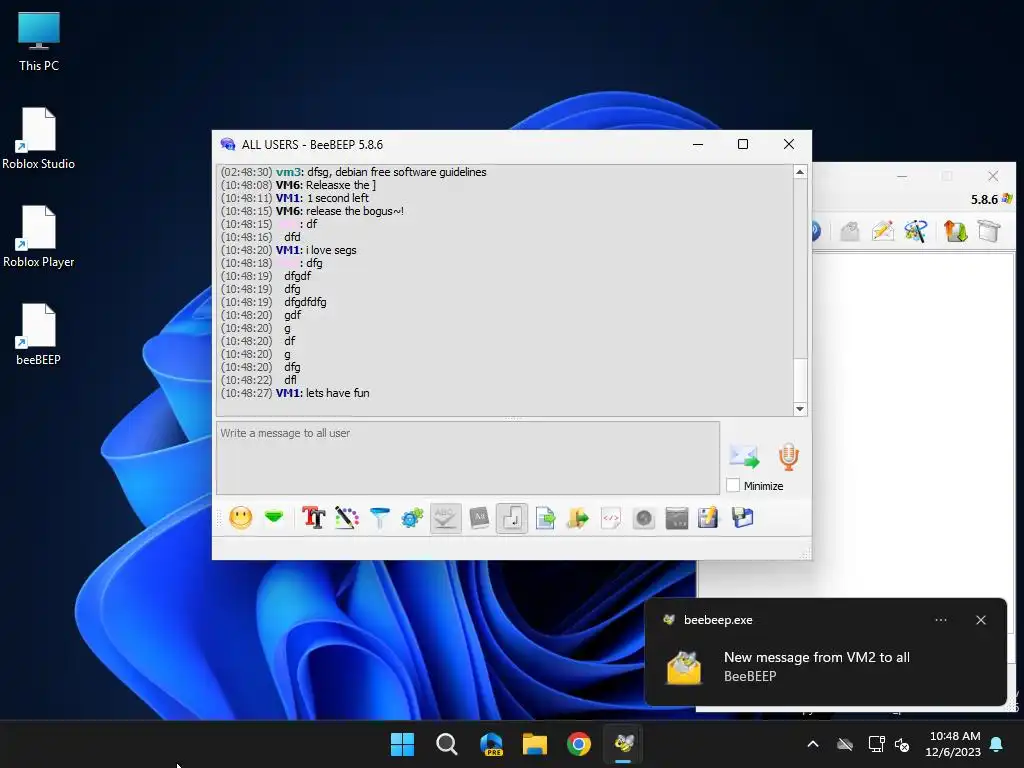Viewport: 1024px width, 768px height.
Task: Click message 'VM6: Releasxe the ]'
Action: [x=326, y=185]
